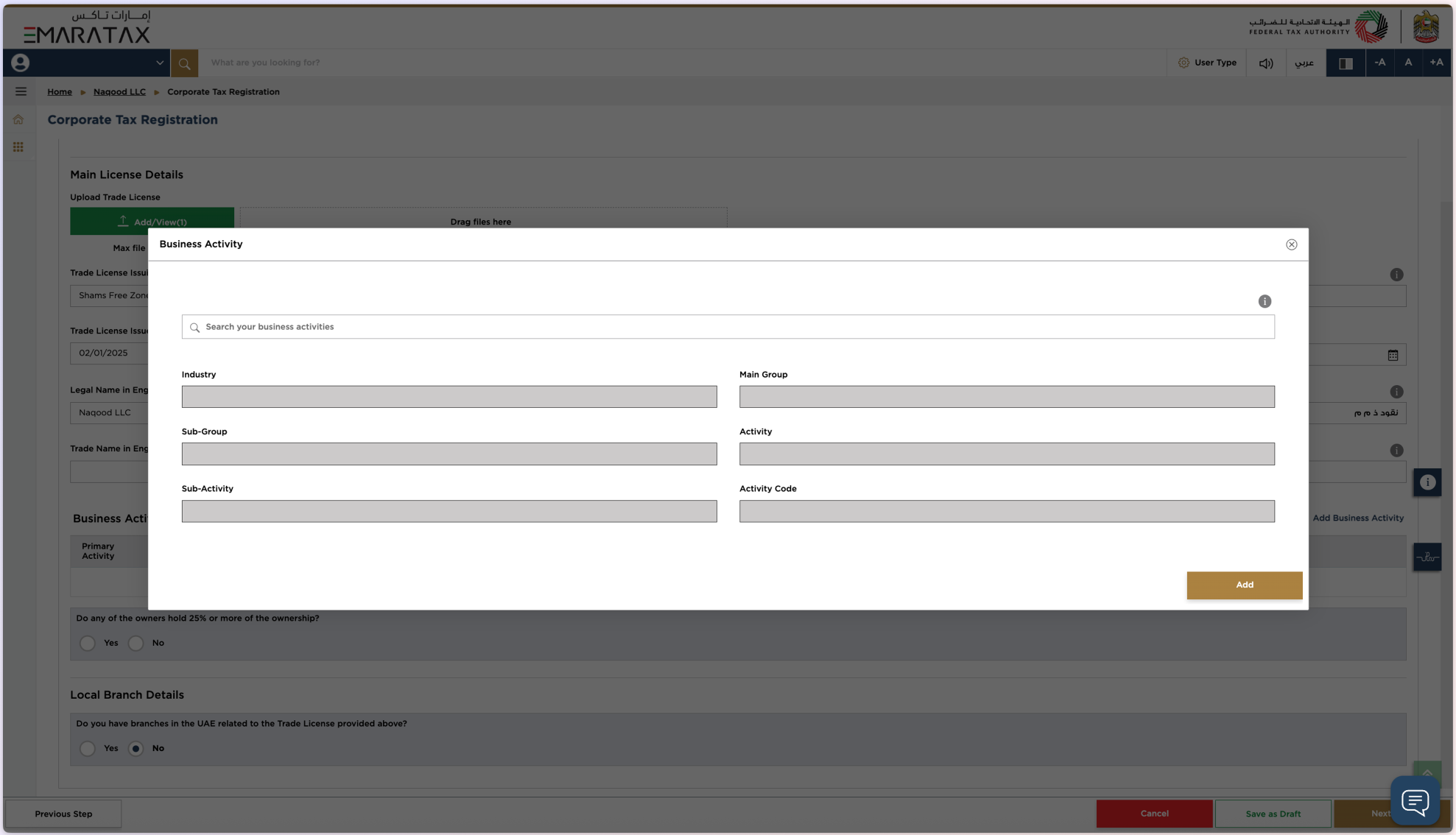This screenshot has height=835, width=1456.
Task: Open Naqood LLC breadcrumb link
Action: click(119, 92)
